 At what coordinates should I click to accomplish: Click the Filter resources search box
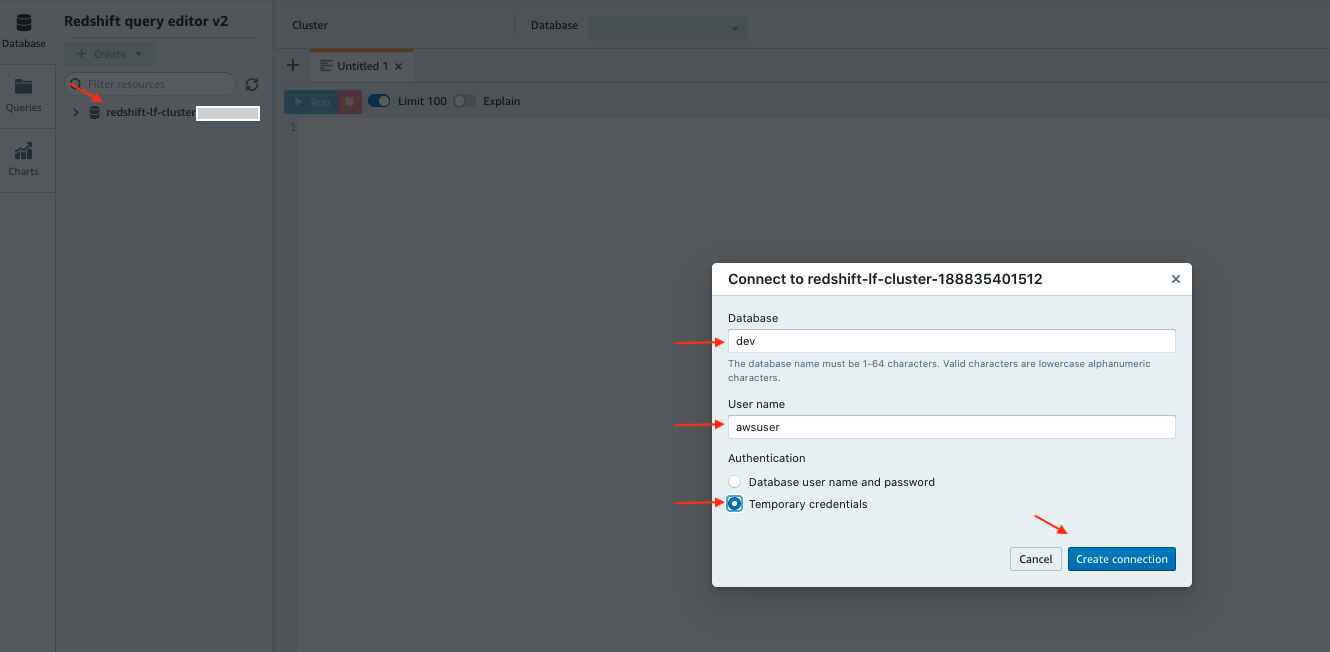coord(150,85)
